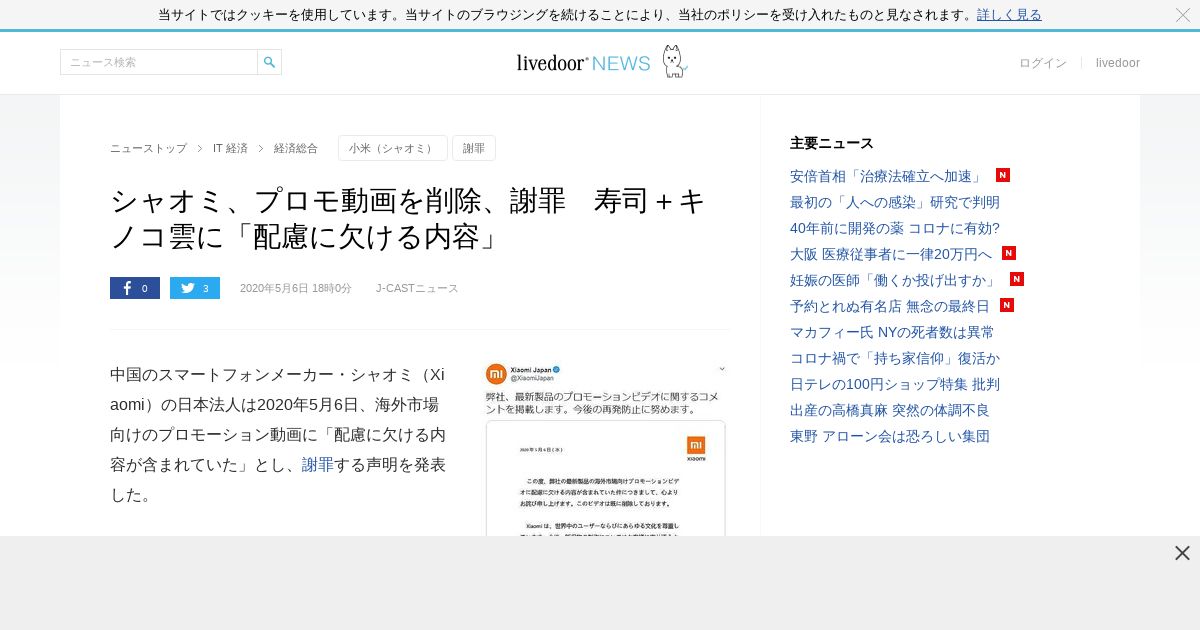Open 妊娠の医師「働くか投げ出すか」 headline
The image size is (1200, 630).
coord(895,280)
